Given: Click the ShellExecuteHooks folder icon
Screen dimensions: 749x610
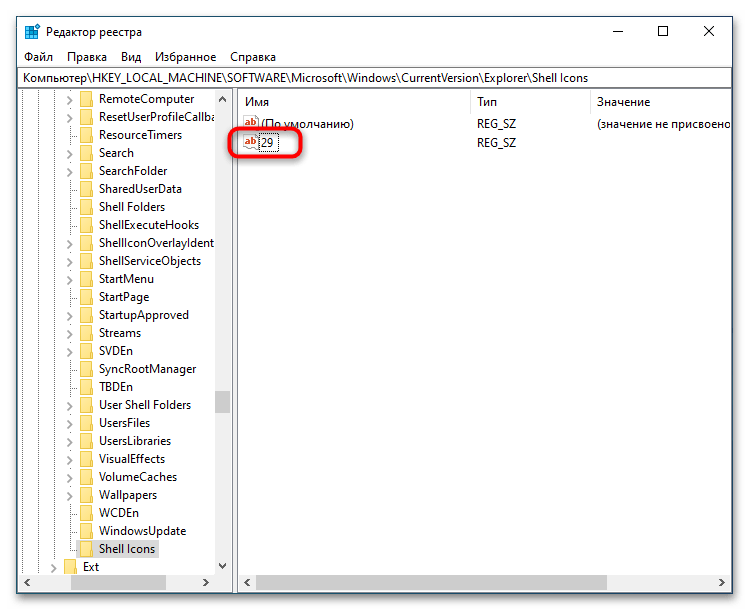Looking at the screenshot, I should [x=86, y=225].
